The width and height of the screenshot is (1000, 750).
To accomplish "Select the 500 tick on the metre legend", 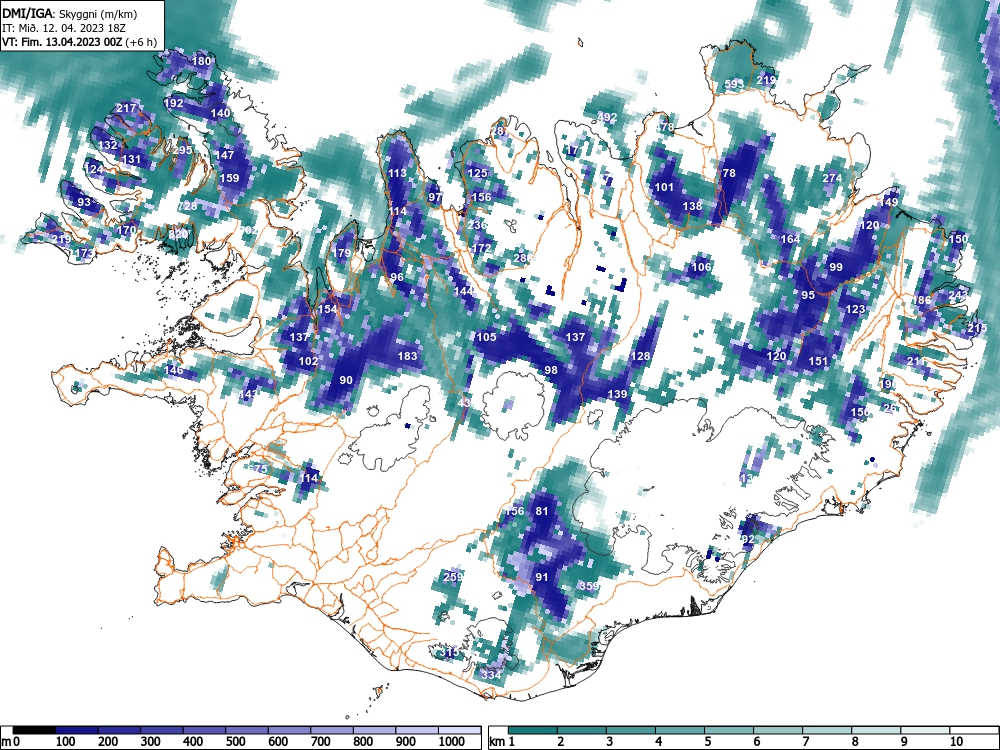I will pos(235,742).
